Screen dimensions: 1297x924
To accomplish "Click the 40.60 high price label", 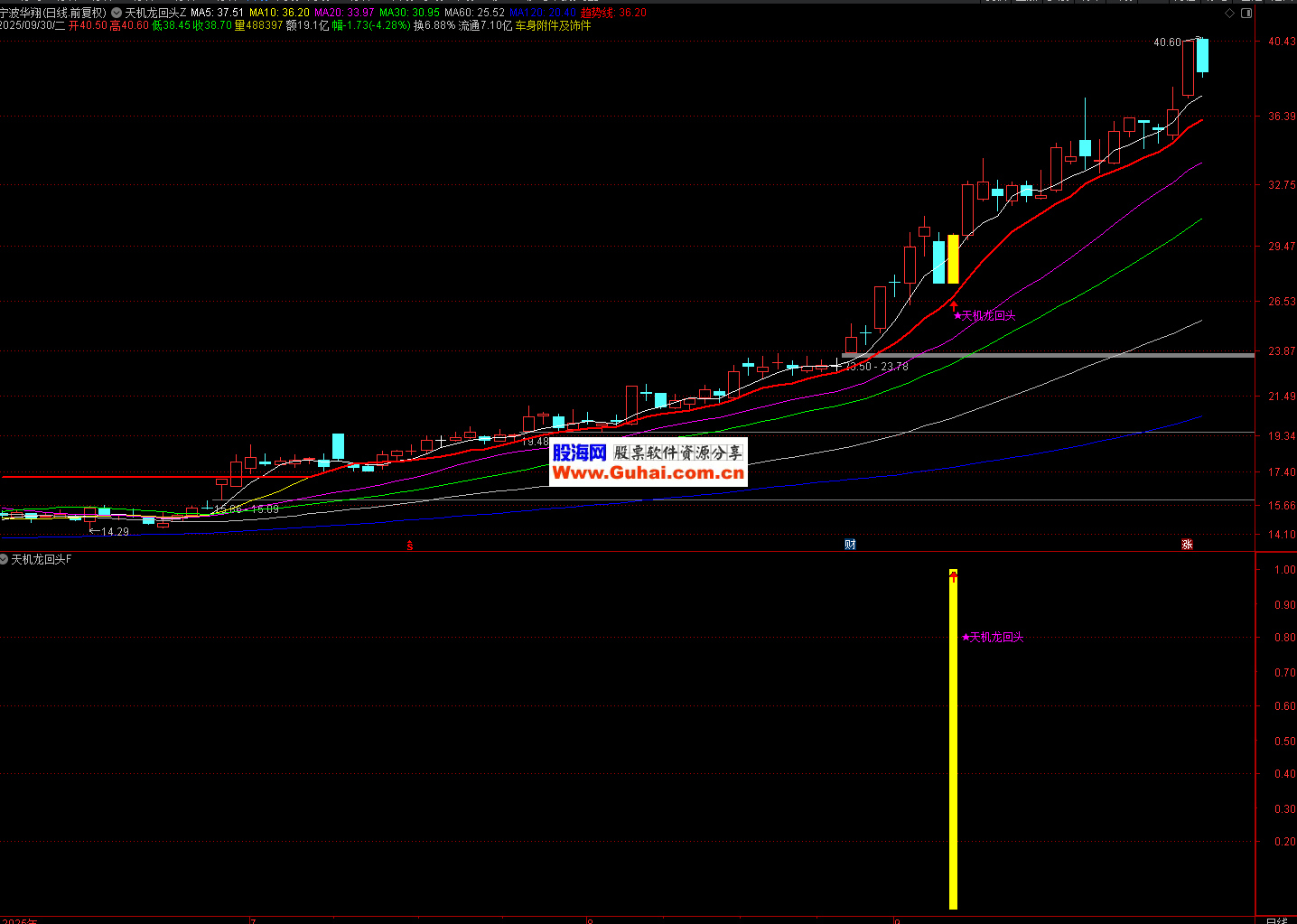I will click(x=1166, y=42).
